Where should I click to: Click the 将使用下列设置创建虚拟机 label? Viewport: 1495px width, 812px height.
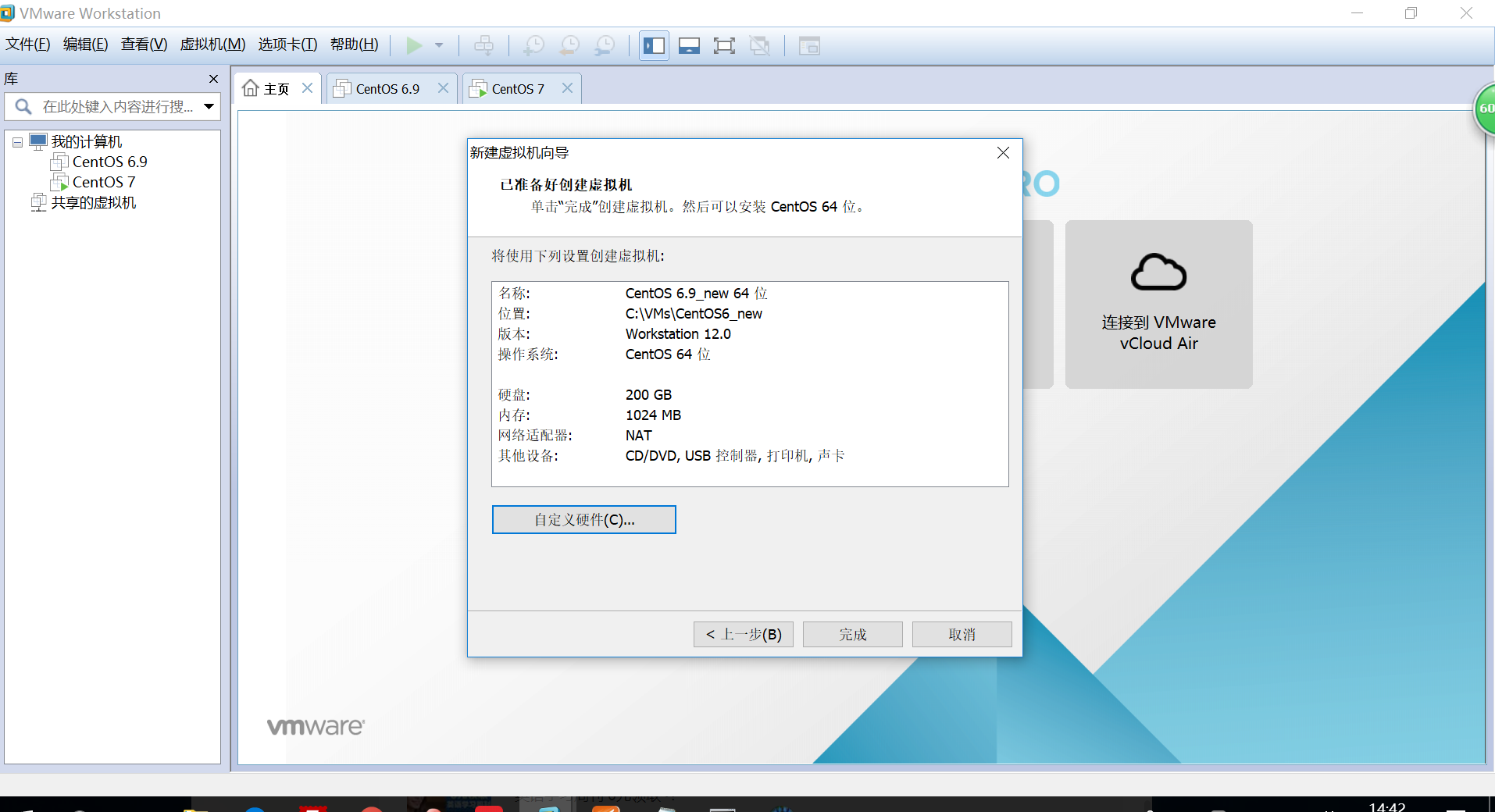(x=578, y=256)
